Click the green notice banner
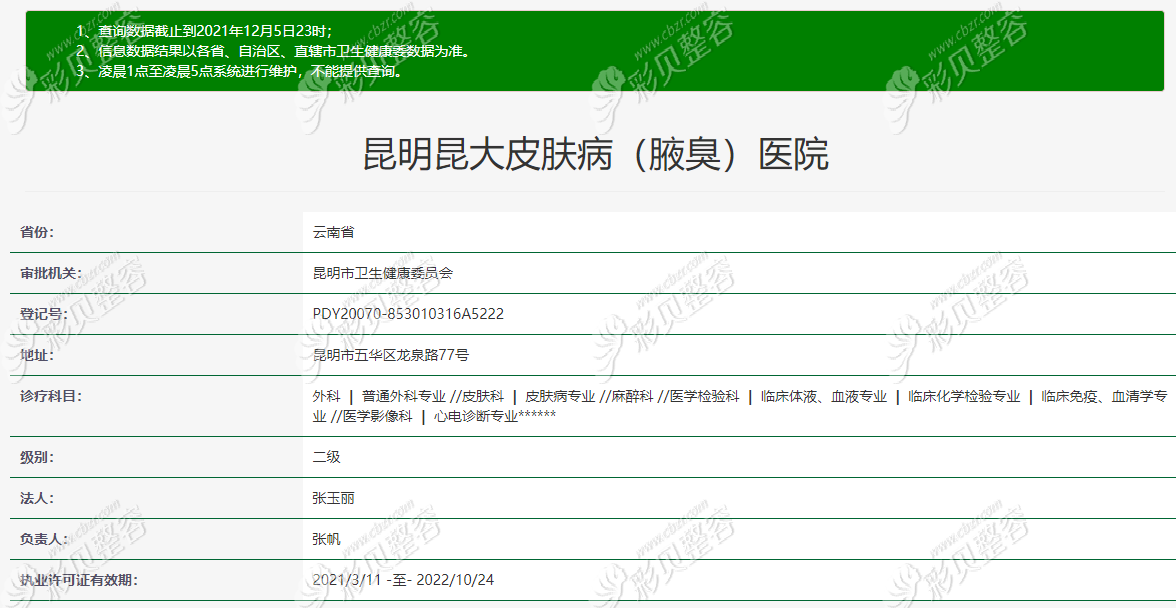Viewport: 1176px width, 608px height. point(588,49)
